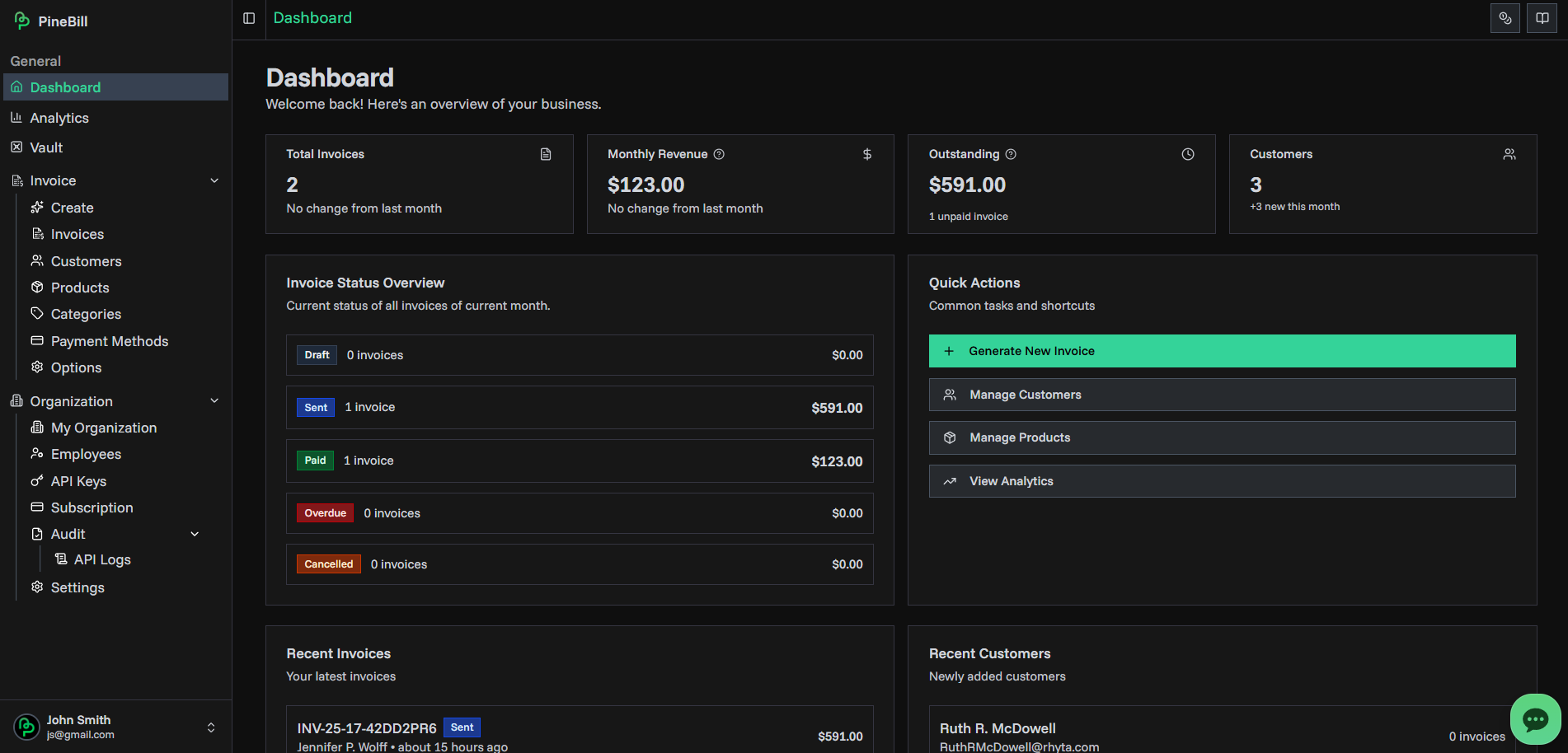Open recent invoice INV-25-17-42DD2PR6
This screenshot has width=1568, height=753.
point(367,728)
